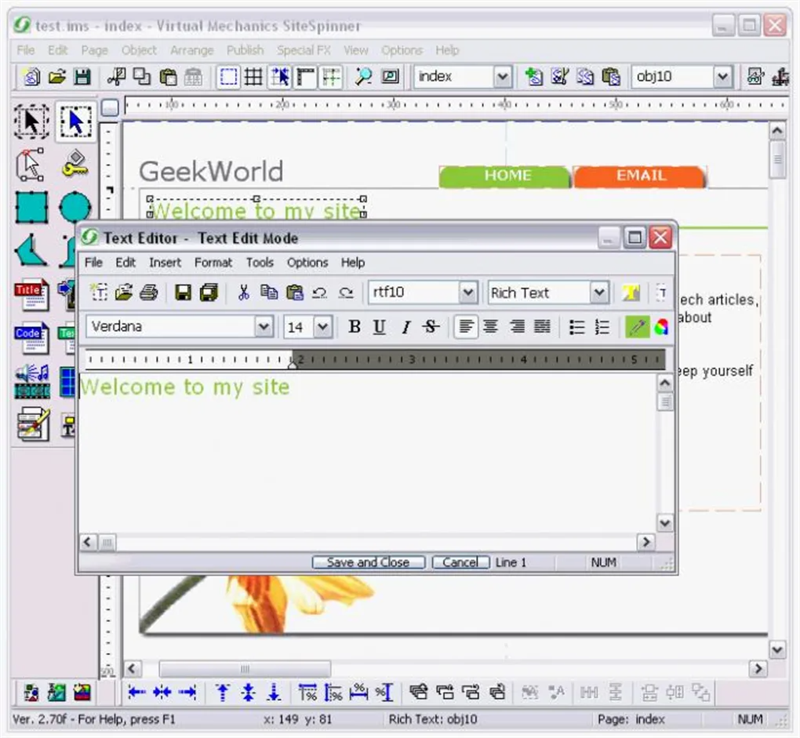
Task: Choose the black arrow selection tool
Action: [x=32, y=122]
